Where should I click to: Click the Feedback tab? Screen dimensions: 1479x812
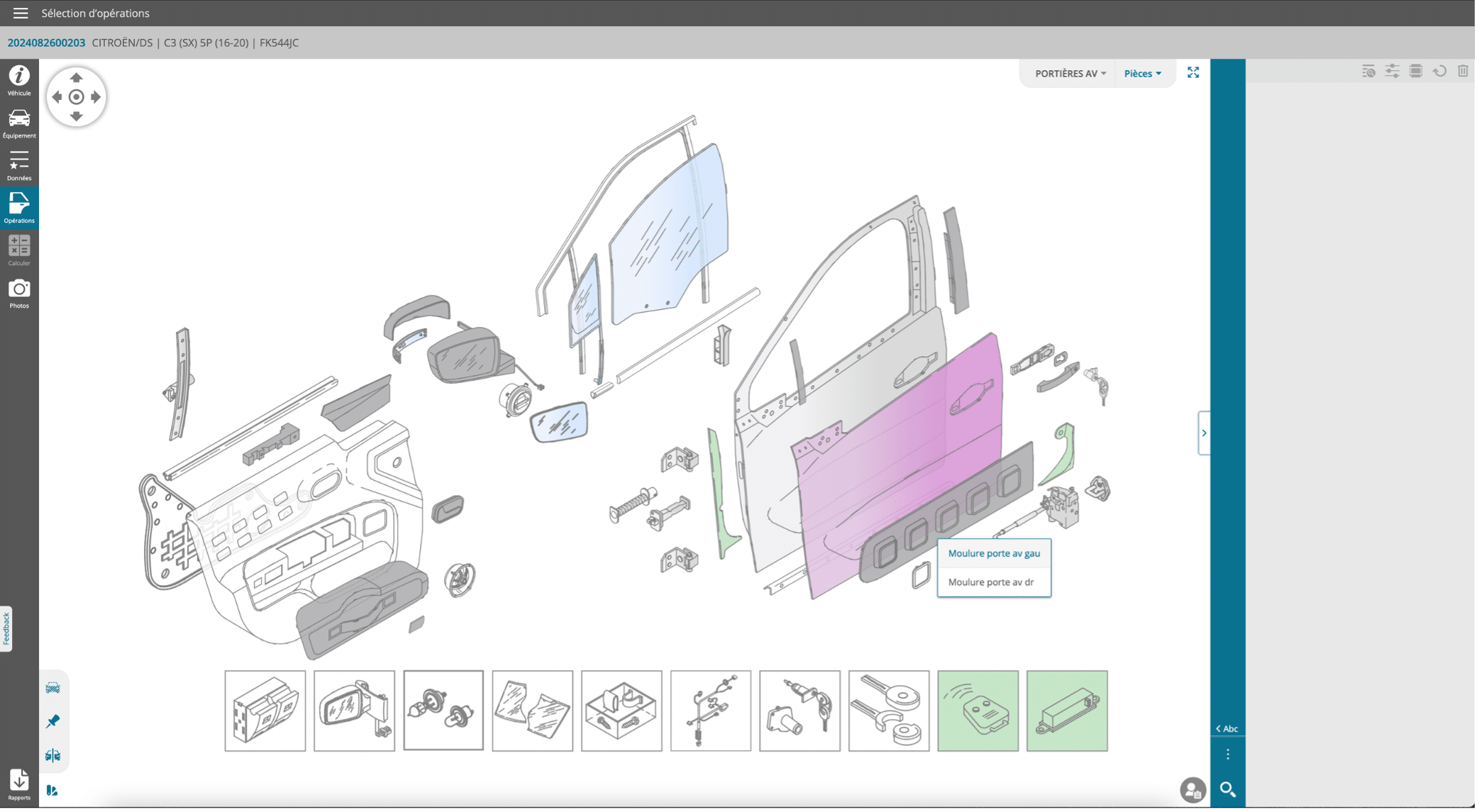[6, 628]
